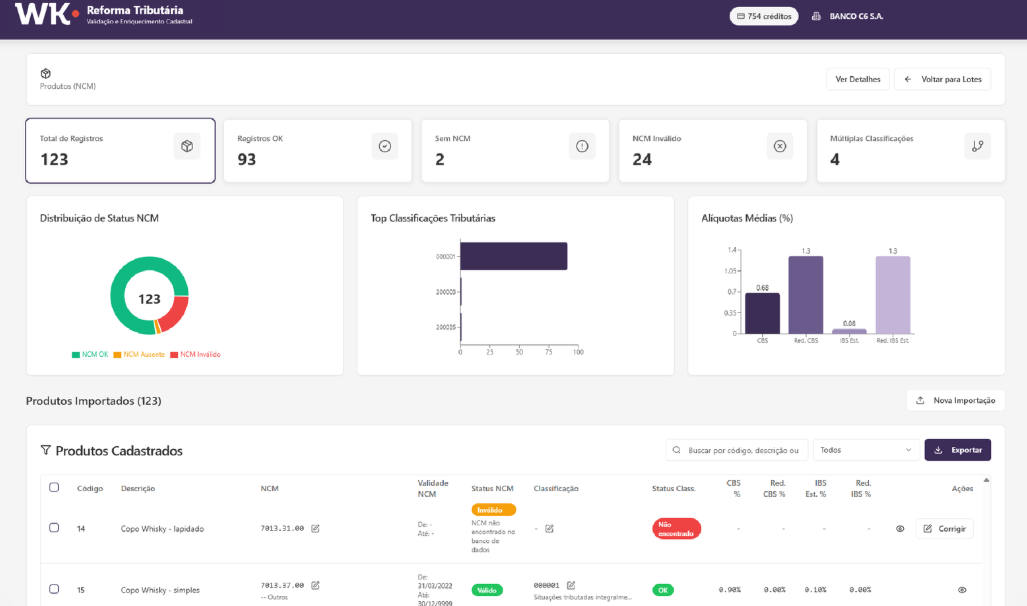
Task: Click the NCM Inválido card's X circle icon
Action: point(780,146)
